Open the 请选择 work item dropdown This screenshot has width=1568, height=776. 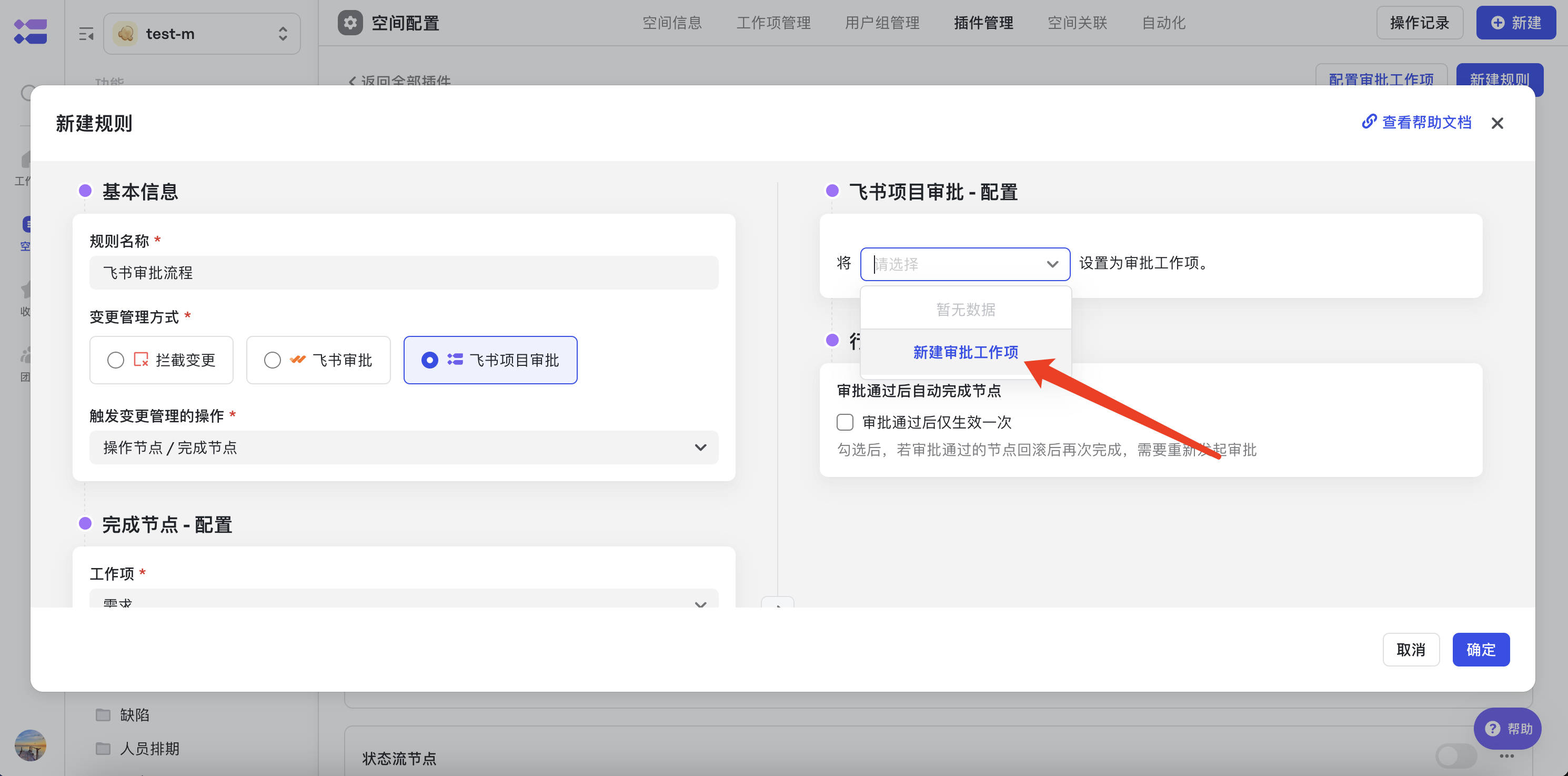click(x=965, y=264)
